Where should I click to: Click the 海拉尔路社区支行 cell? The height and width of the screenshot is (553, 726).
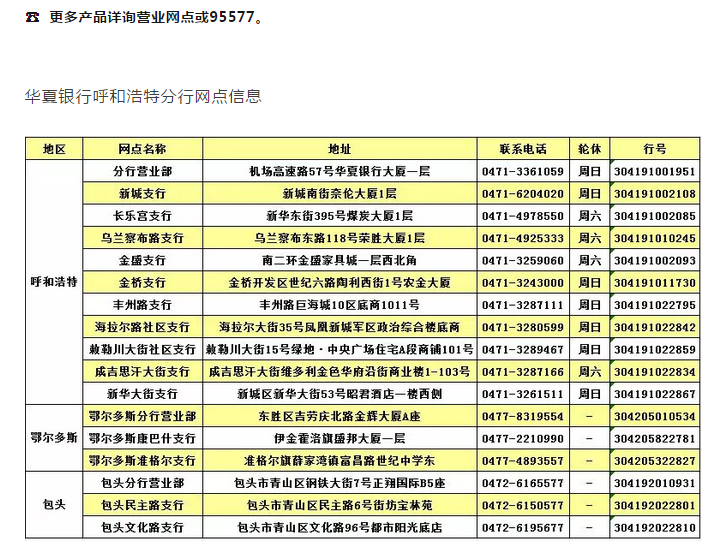pos(143,327)
